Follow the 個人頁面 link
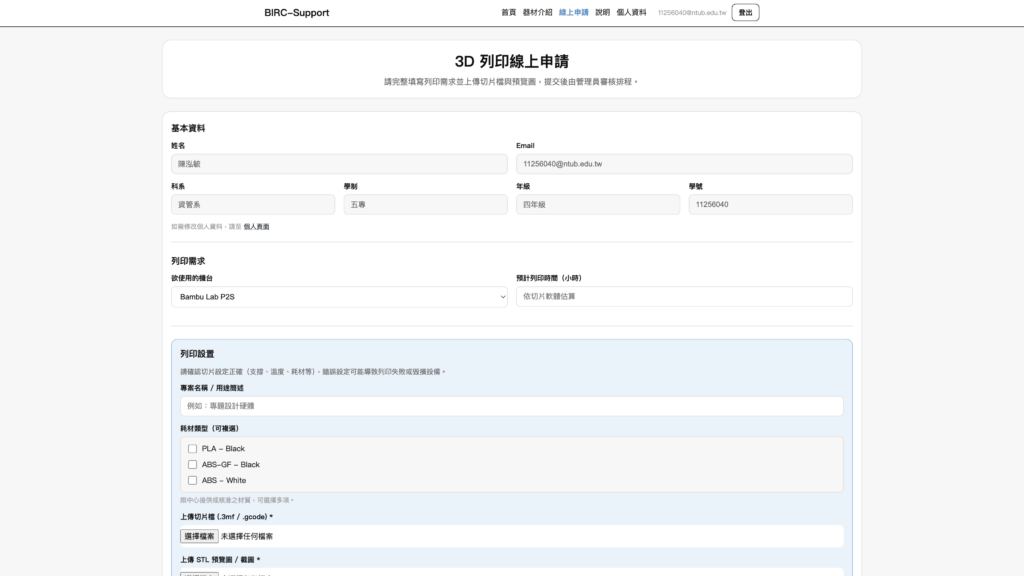Viewport: 1024px width, 576px height. pyautogui.click(x=256, y=227)
